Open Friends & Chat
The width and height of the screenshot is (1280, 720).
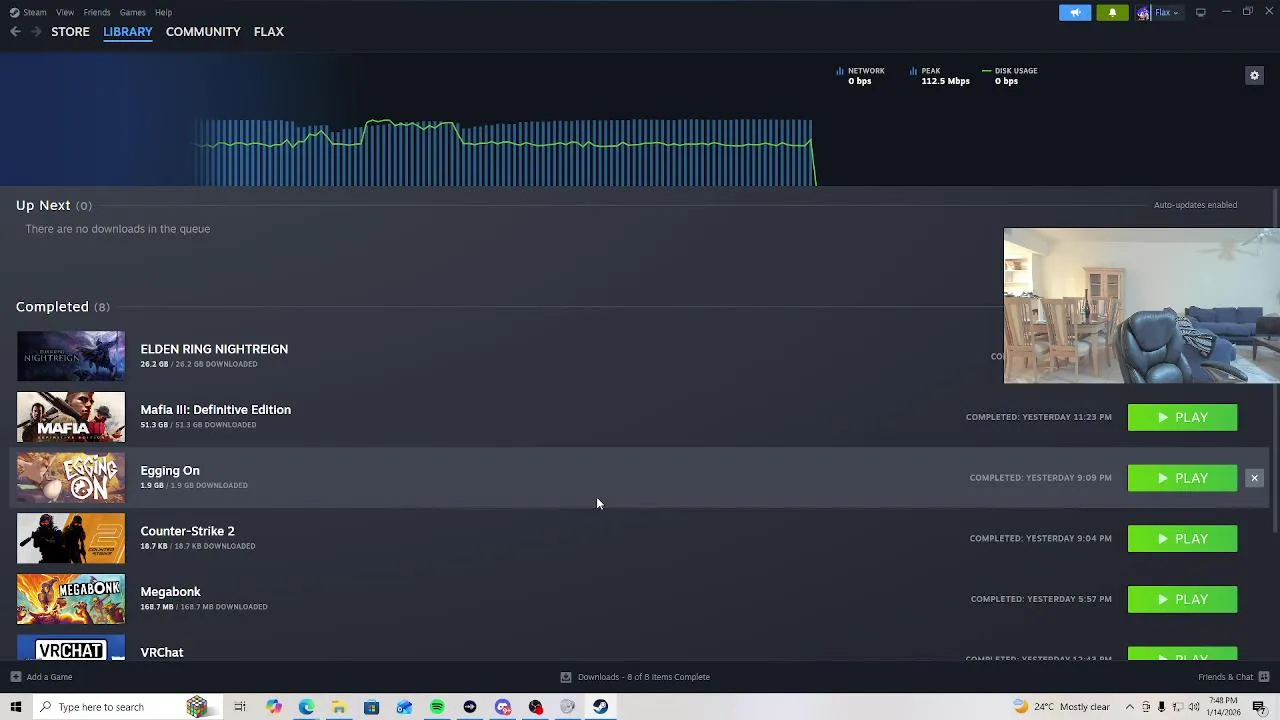[1233, 677]
